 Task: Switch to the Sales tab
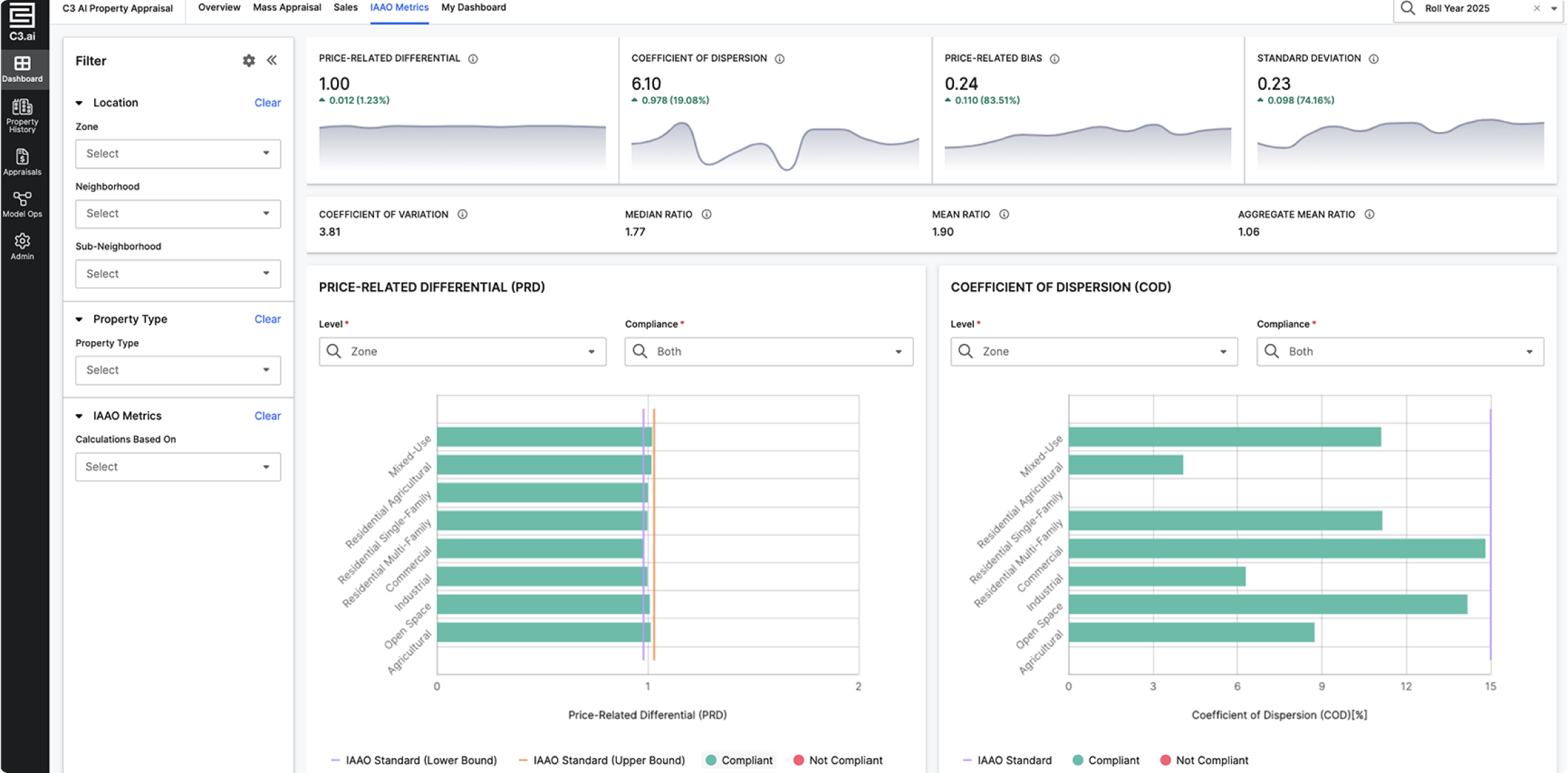click(x=345, y=8)
